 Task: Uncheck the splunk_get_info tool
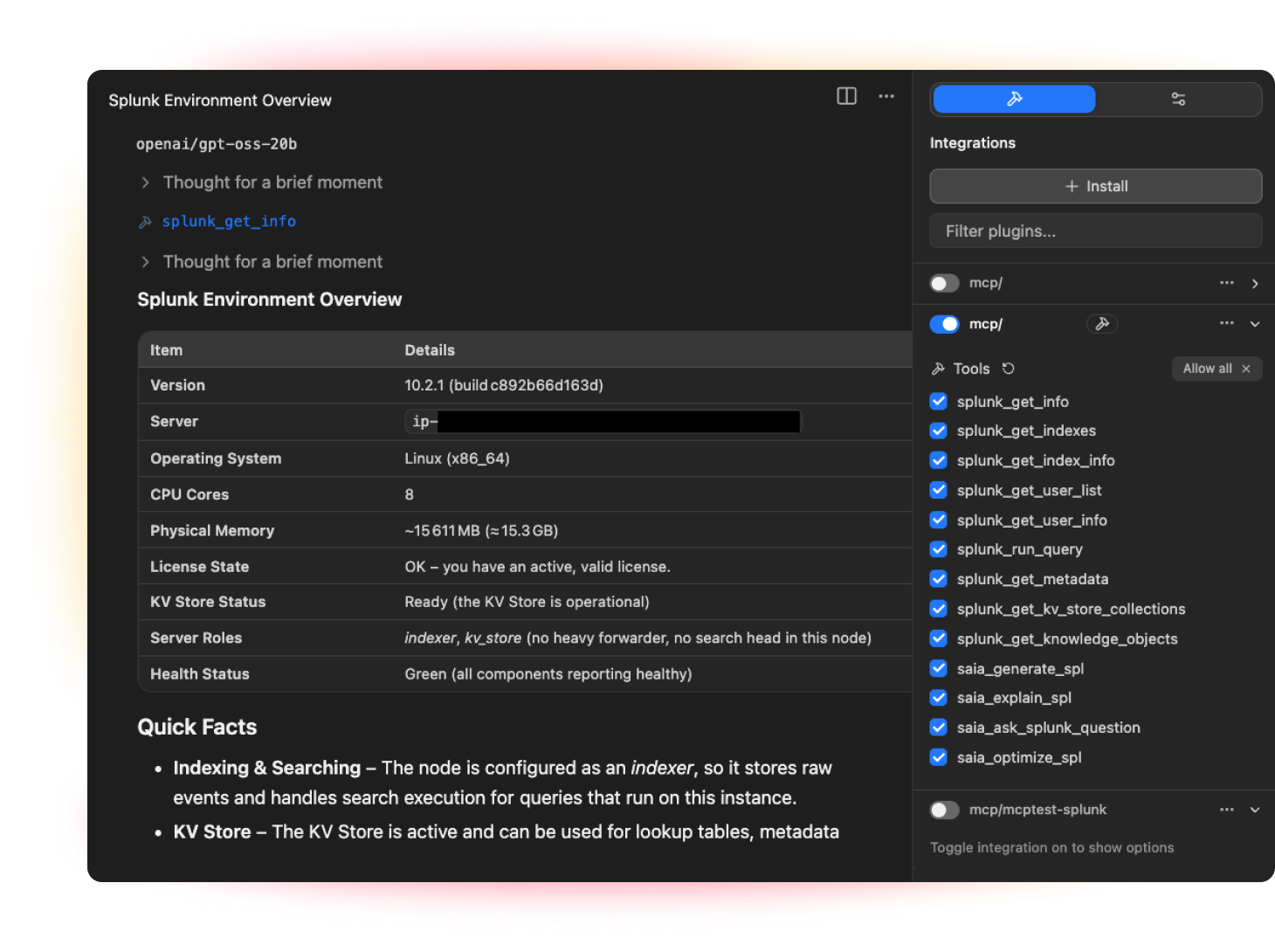[939, 402]
